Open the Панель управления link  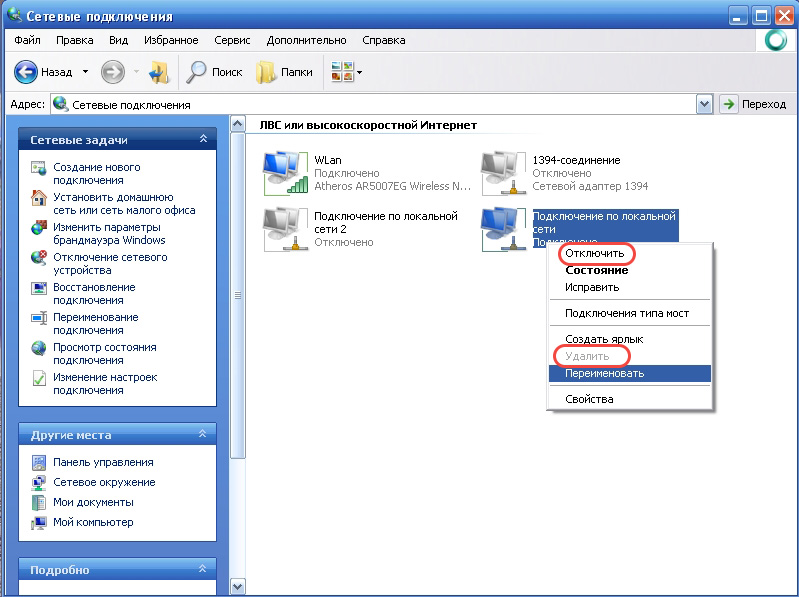103,463
